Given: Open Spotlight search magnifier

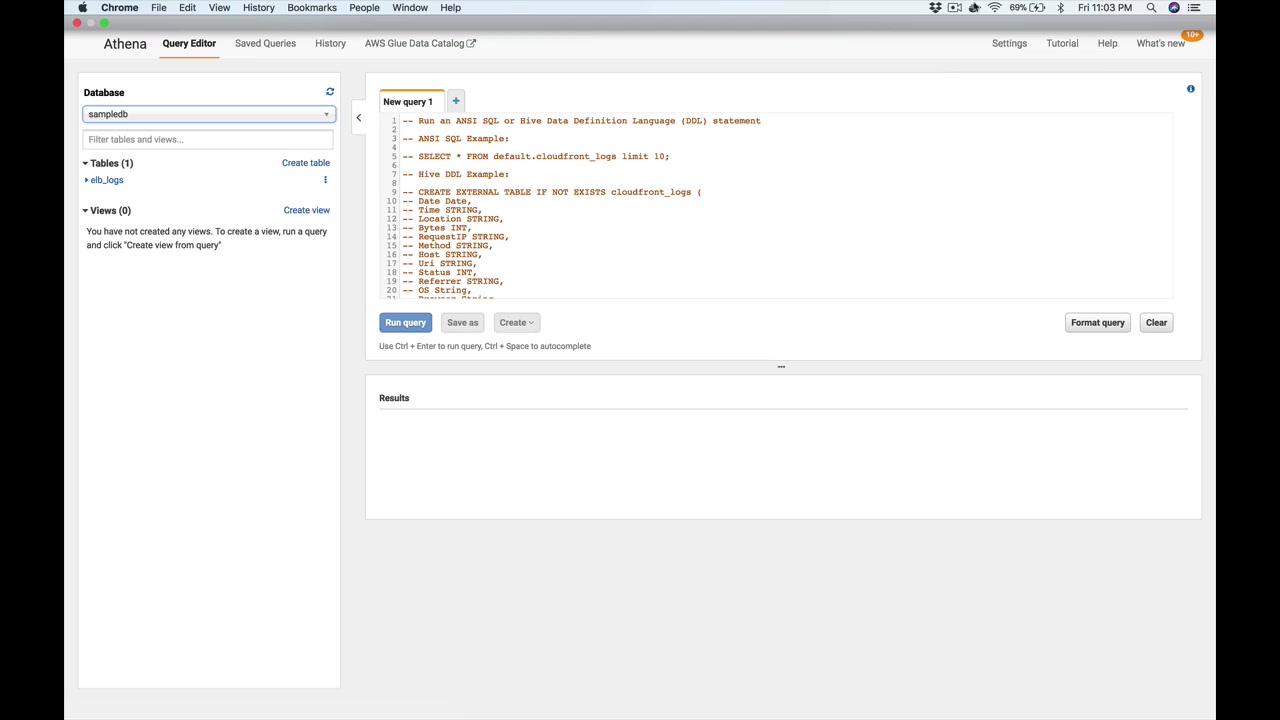Looking at the screenshot, I should pyautogui.click(x=1152, y=8).
